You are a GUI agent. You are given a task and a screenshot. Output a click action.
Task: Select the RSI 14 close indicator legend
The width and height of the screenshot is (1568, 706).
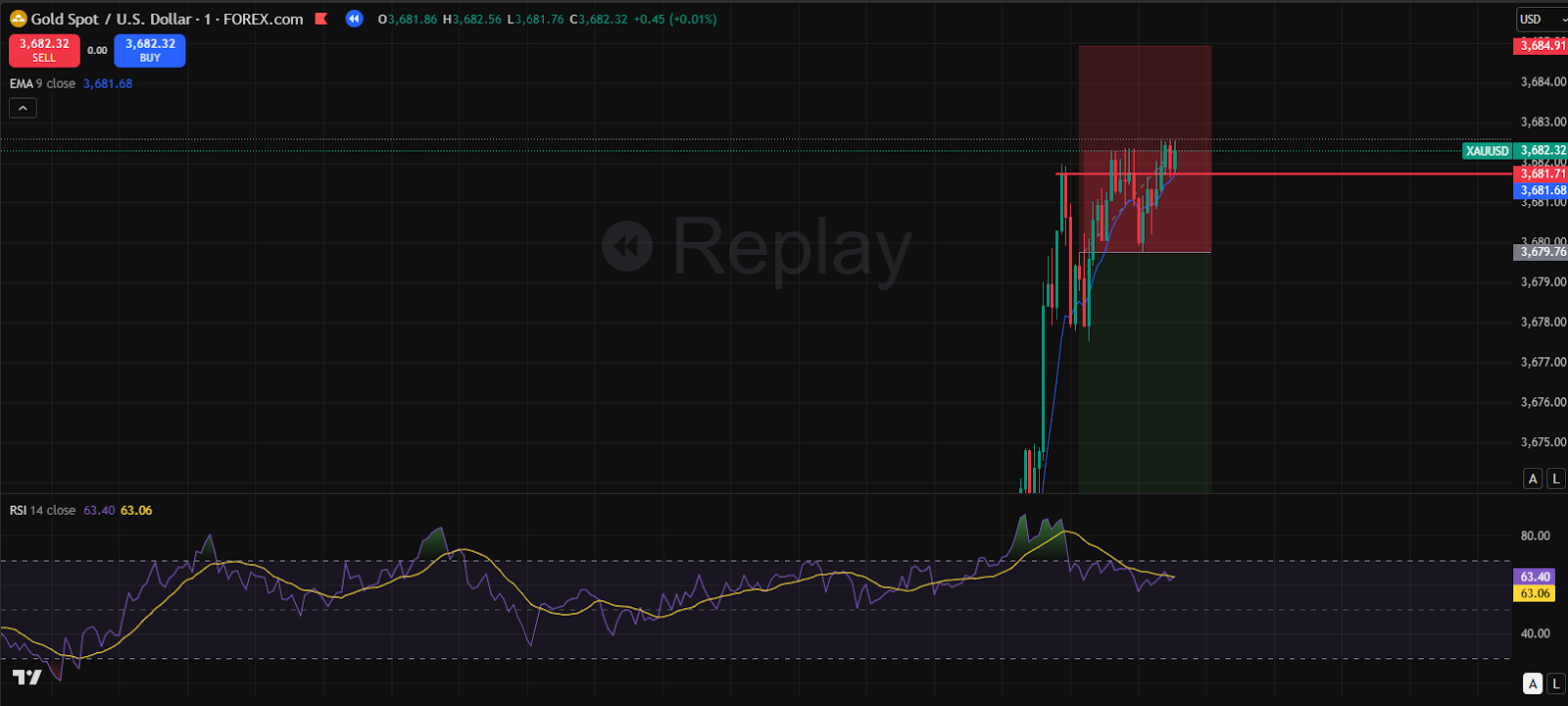42,510
